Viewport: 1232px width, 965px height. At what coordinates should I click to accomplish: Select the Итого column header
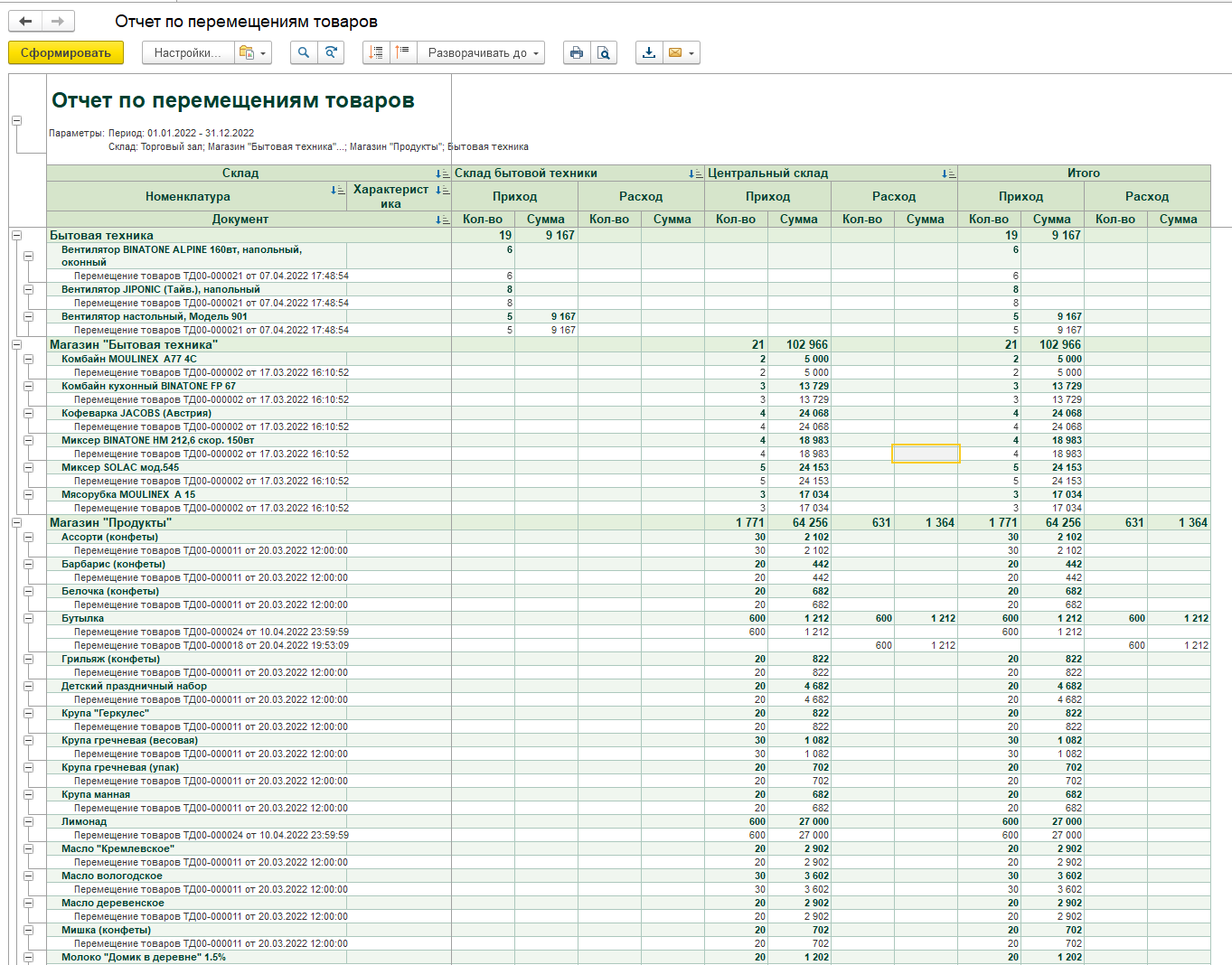[x=1084, y=173]
